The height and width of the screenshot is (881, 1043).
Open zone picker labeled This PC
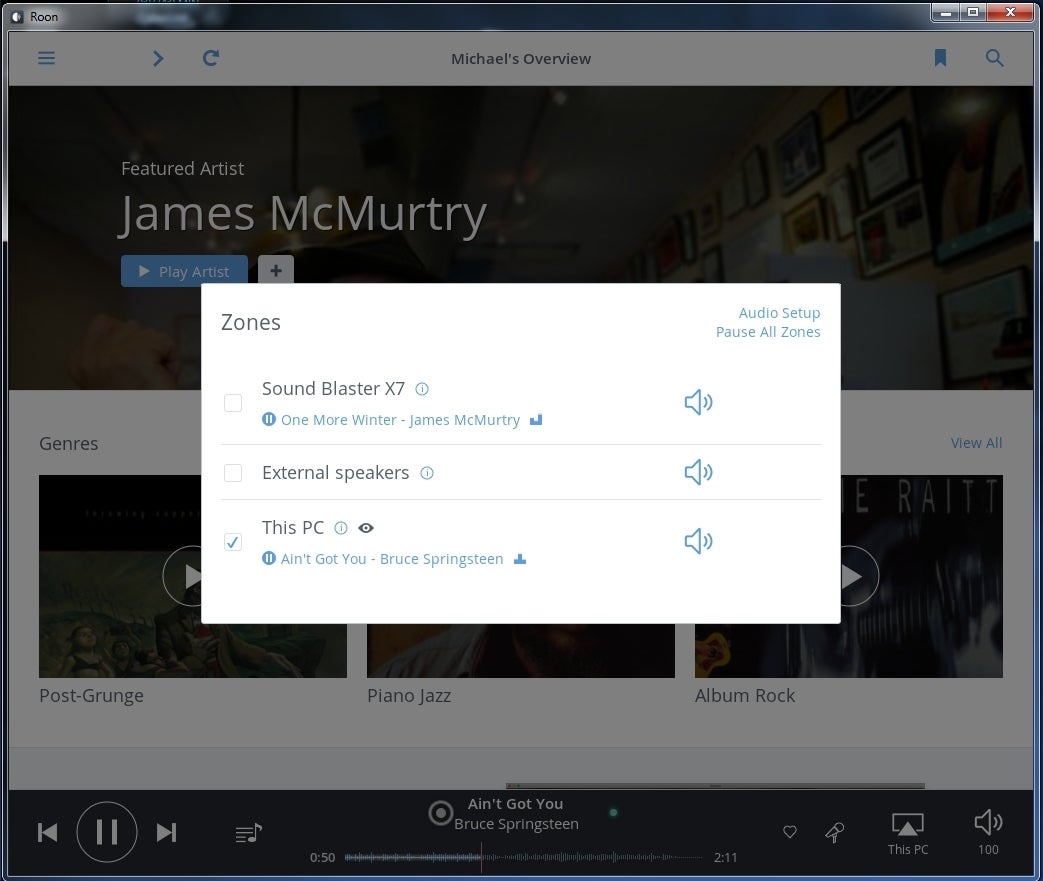click(x=907, y=834)
